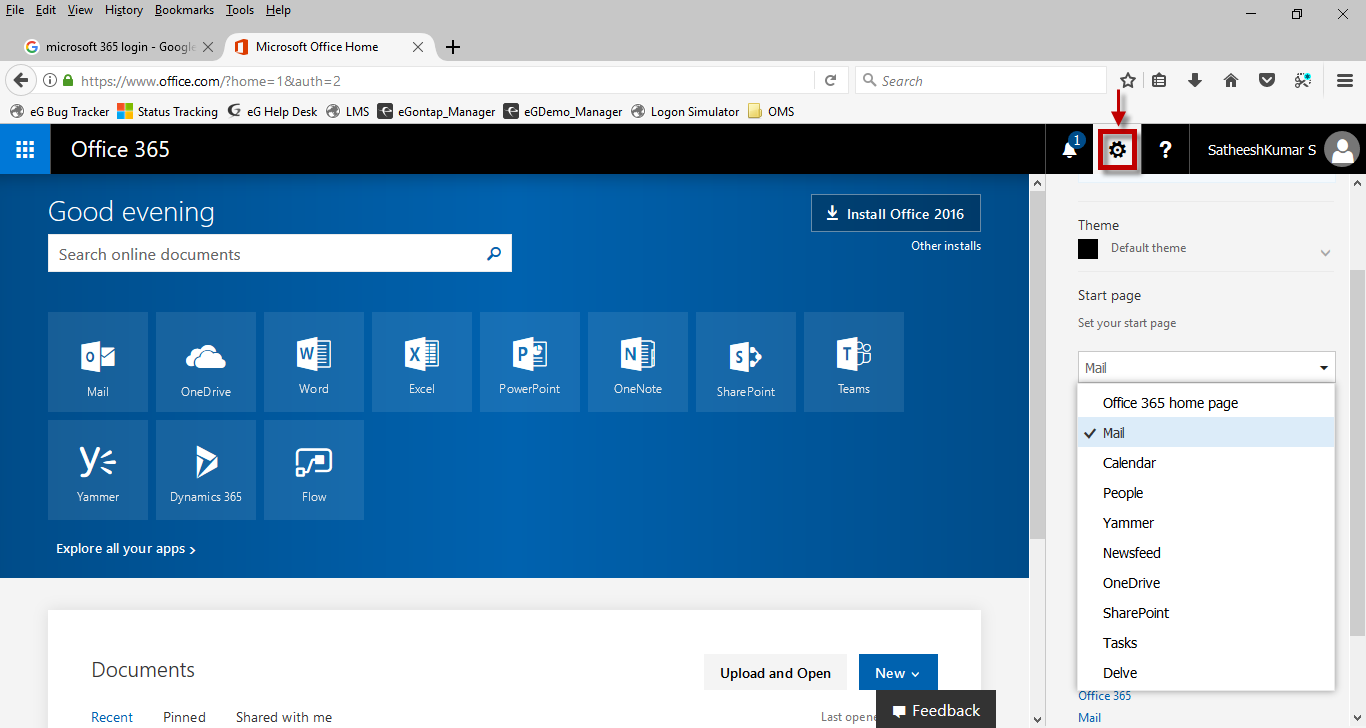Click the black Default theme swatch
This screenshot has height=728, width=1366.
[x=1088, y=249]
